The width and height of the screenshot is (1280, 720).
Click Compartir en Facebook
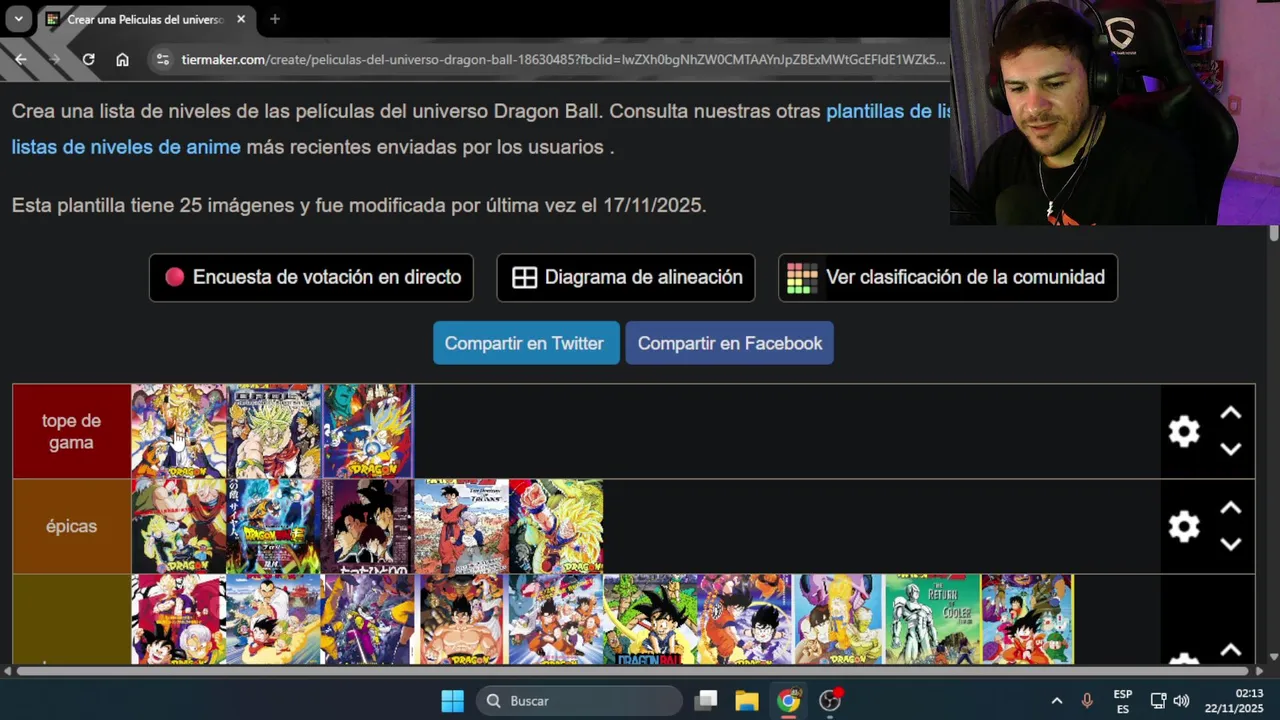pyautogui.click(x=729, y=343)
